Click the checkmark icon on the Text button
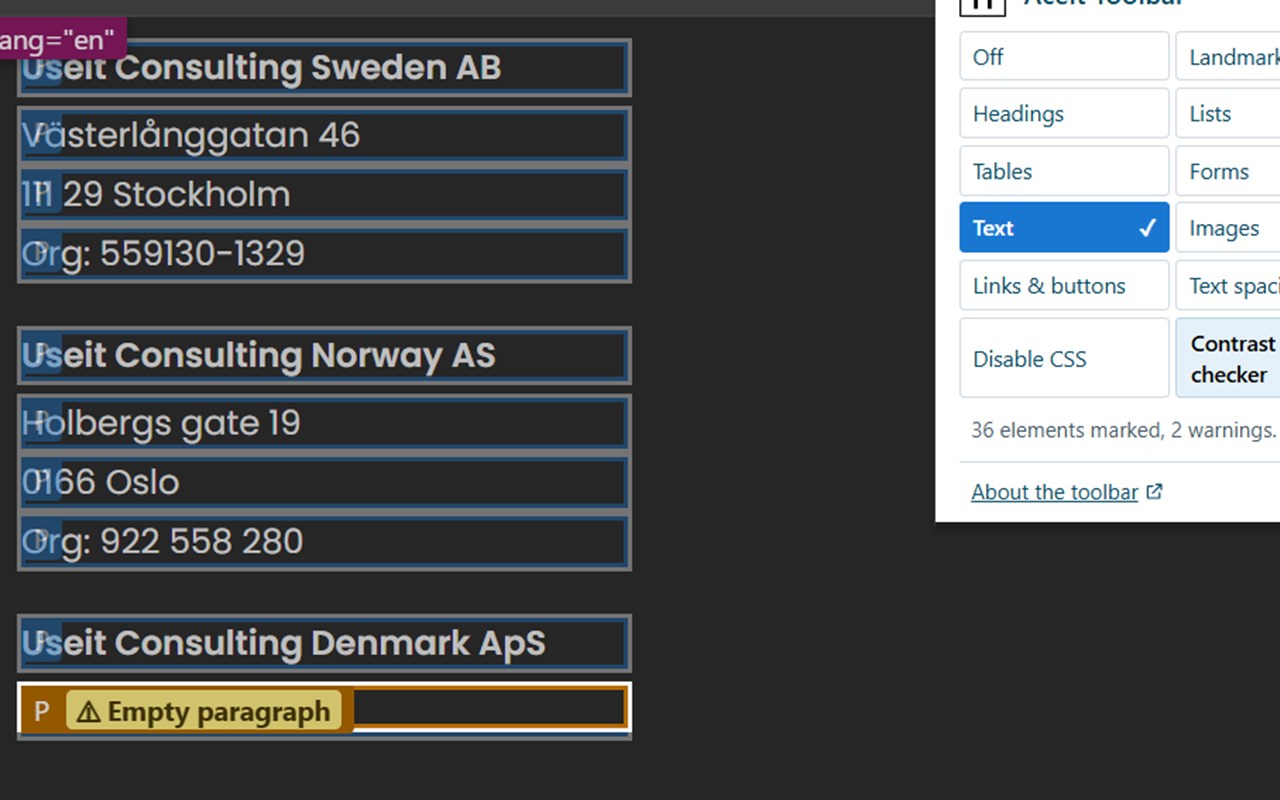 tap(1147, 228)
